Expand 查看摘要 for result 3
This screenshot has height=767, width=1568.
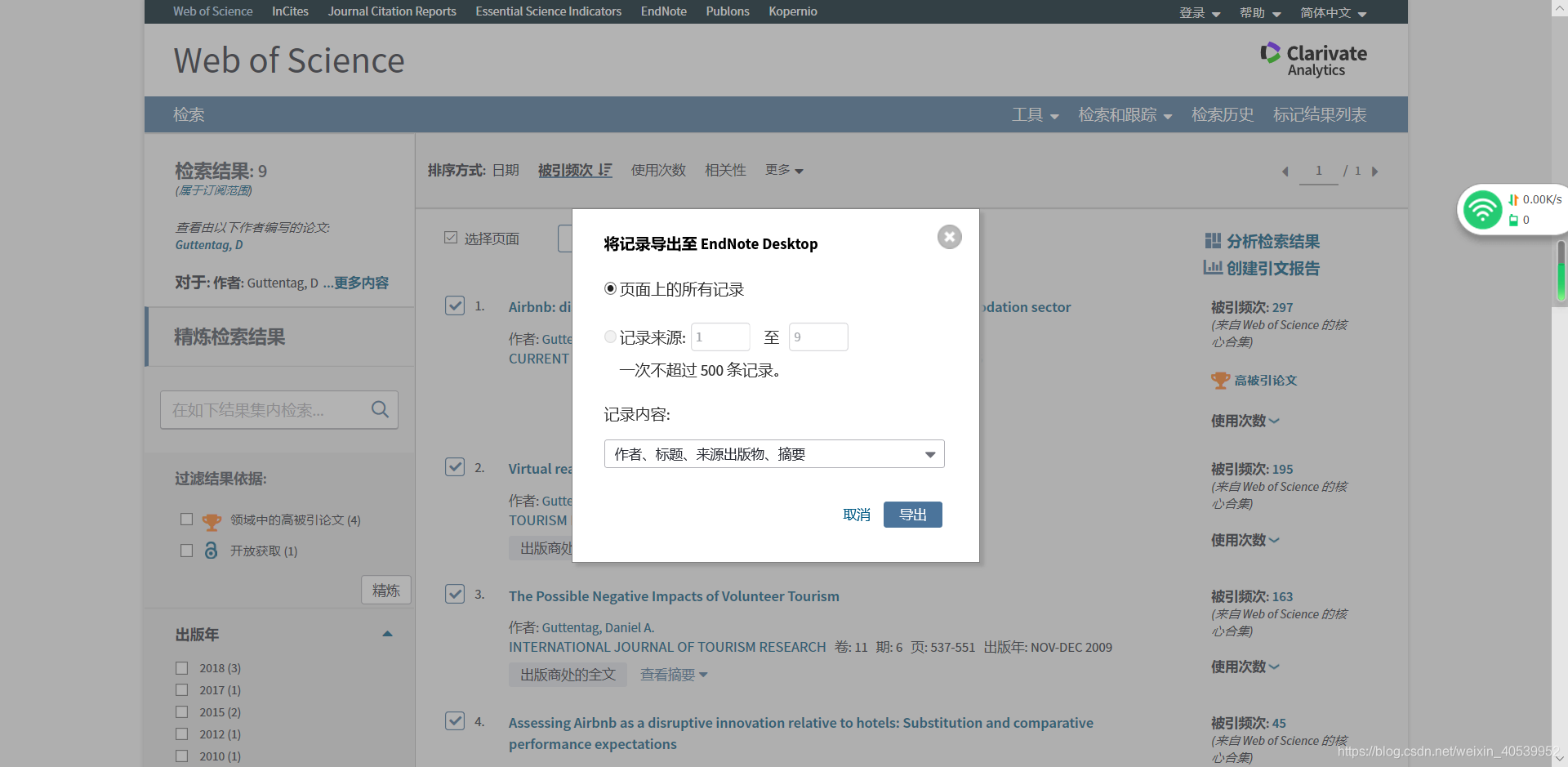[x=674, y=675]
